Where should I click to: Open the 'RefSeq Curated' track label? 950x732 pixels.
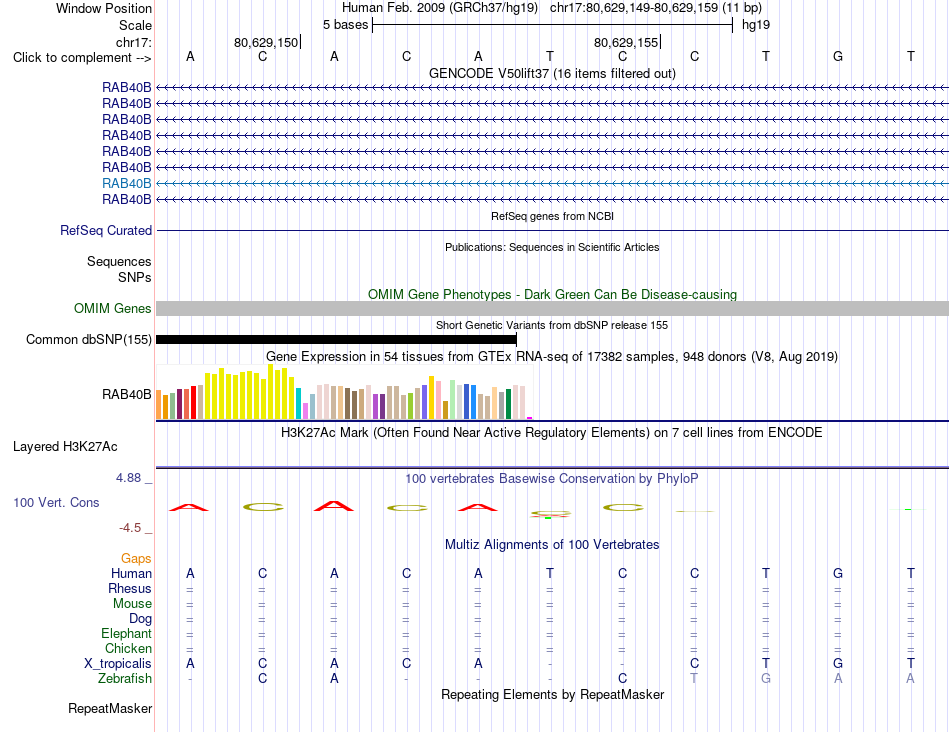106,230
